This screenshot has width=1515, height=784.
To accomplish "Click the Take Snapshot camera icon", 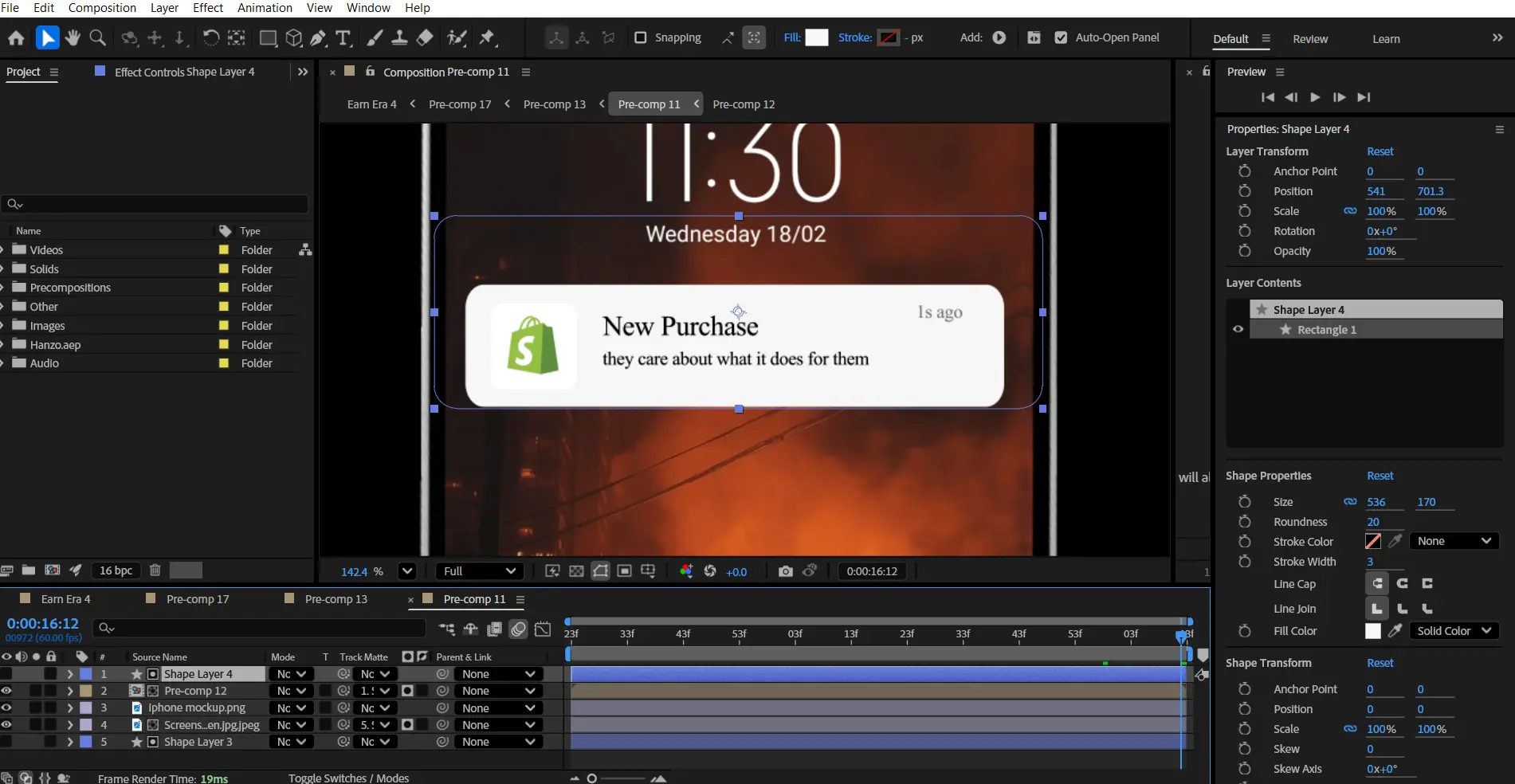I will pyautogui.click(x=785, y=571).
